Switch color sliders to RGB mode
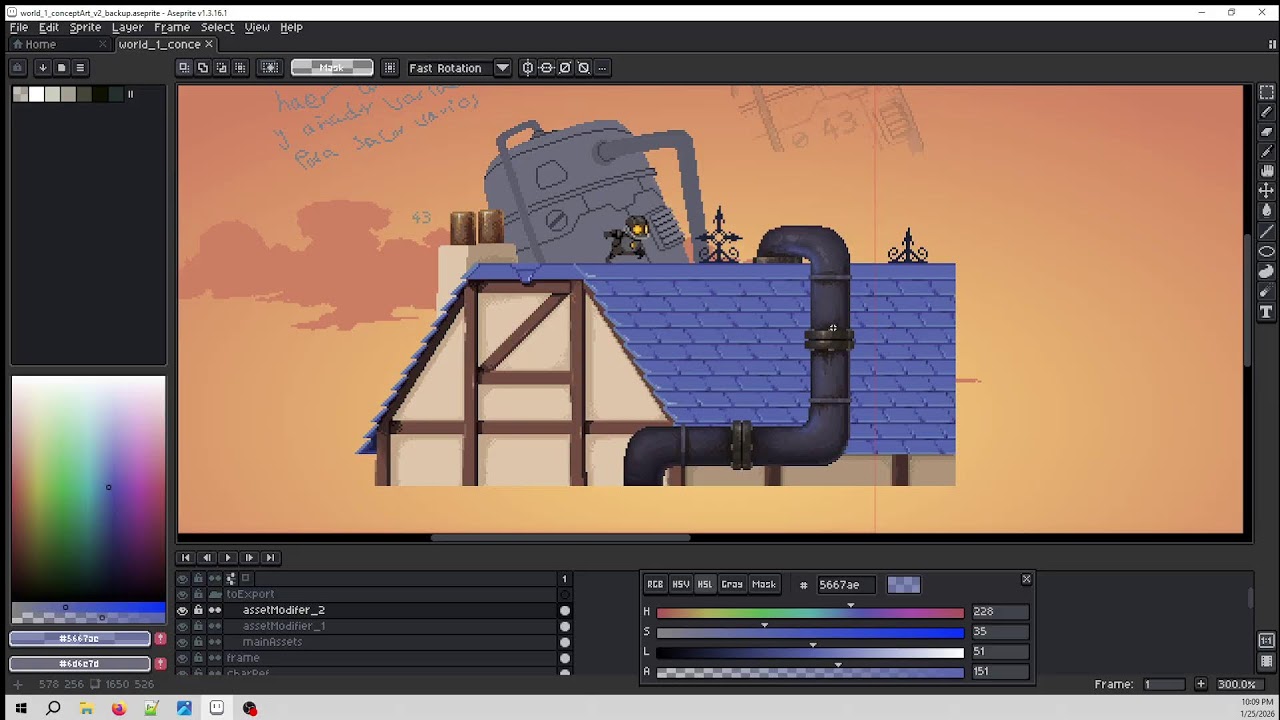This screenshot has width=1280, height=720. tap(655, 584)
